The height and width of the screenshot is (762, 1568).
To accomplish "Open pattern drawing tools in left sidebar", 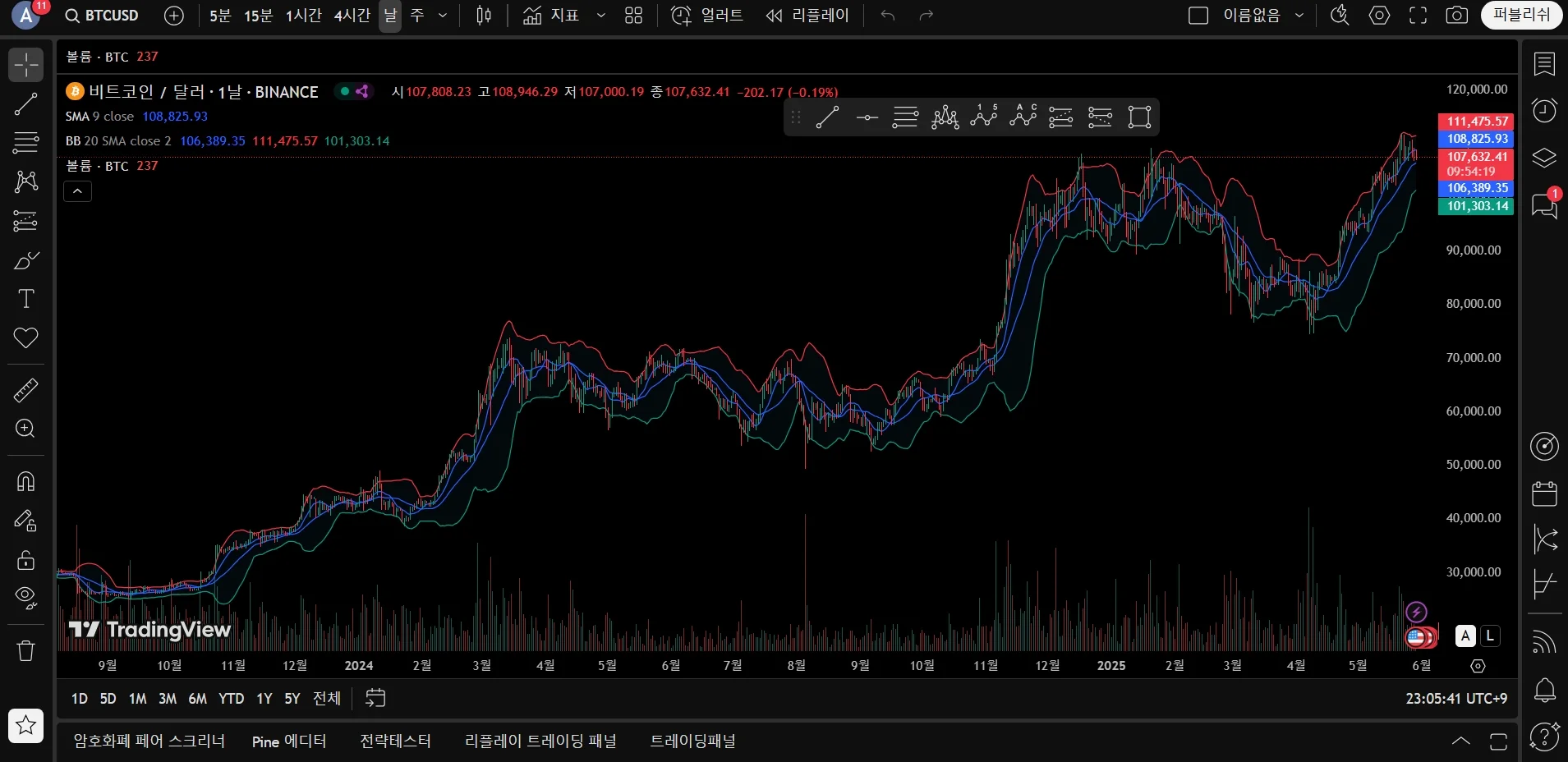I will (x=25, y=181).
